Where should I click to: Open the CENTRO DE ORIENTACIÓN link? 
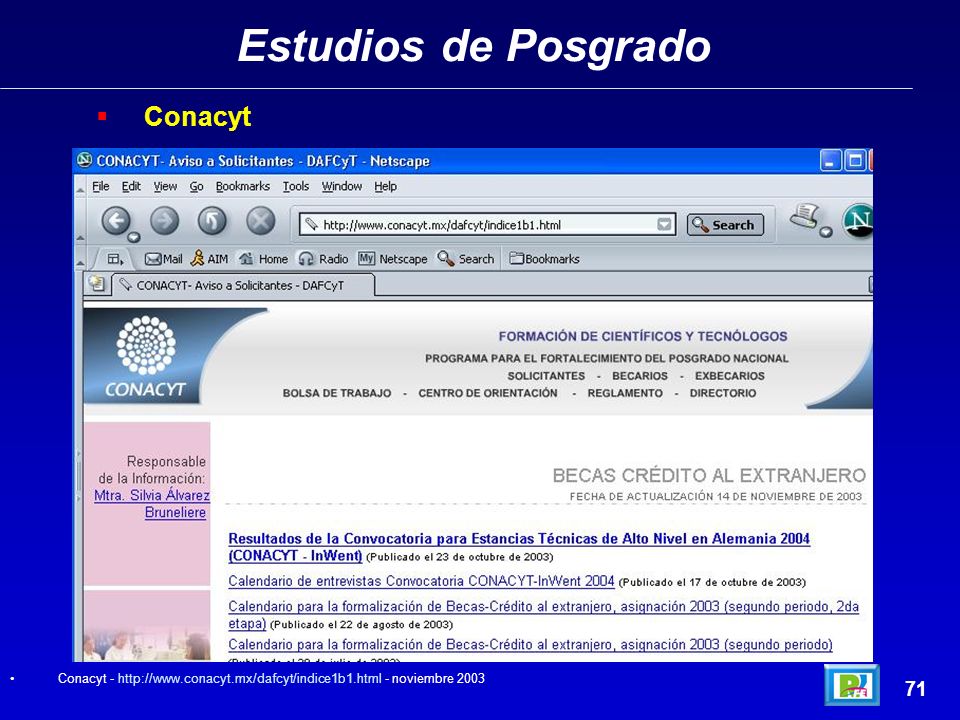point(488,393)
